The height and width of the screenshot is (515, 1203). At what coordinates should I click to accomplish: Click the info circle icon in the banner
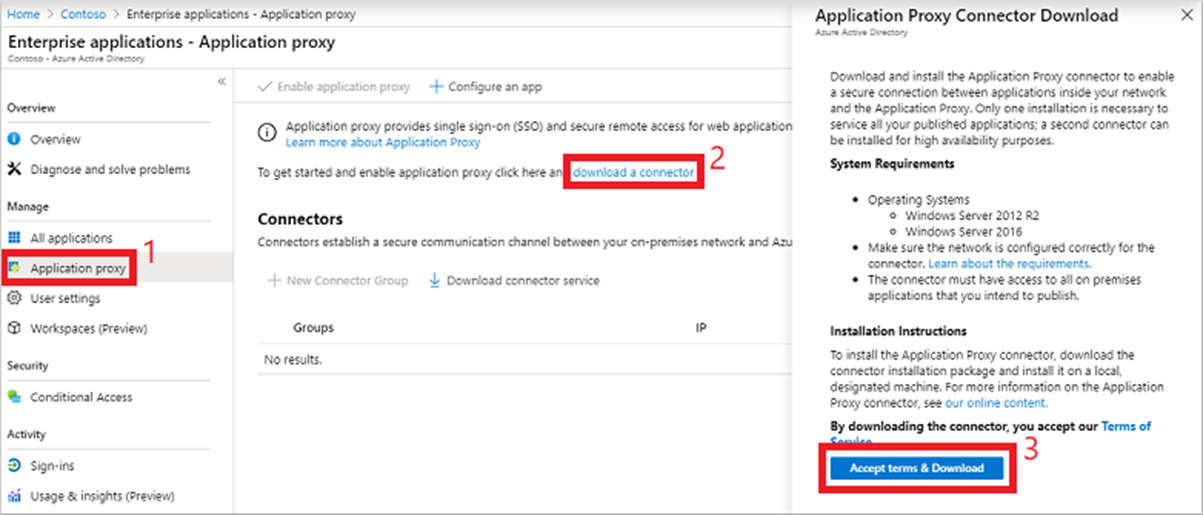[266, 133]
